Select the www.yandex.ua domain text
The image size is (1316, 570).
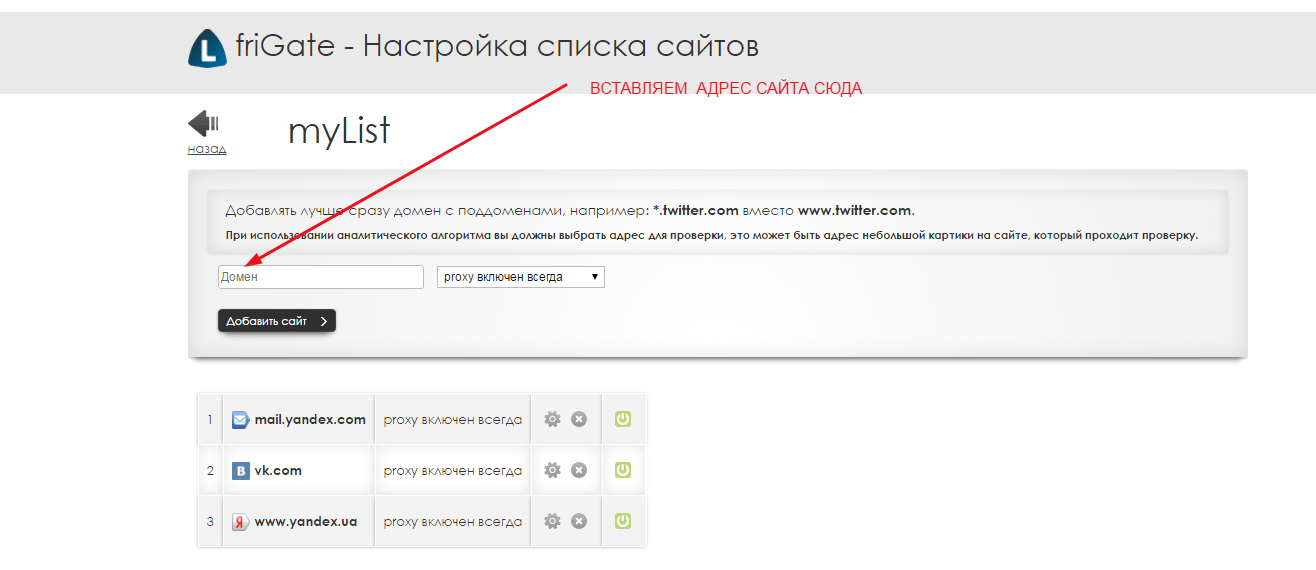coord(306,522)
